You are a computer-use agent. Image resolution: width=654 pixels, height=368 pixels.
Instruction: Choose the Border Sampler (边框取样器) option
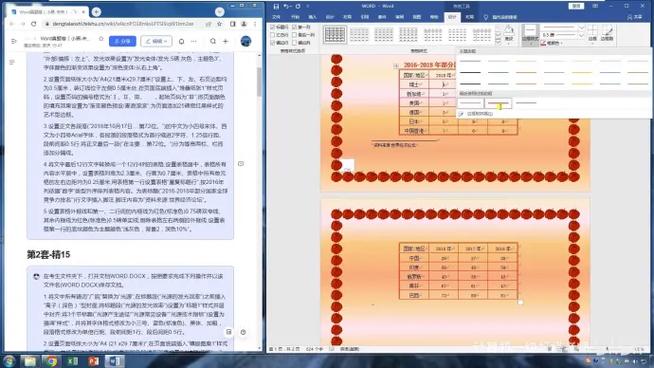point(480,113)
